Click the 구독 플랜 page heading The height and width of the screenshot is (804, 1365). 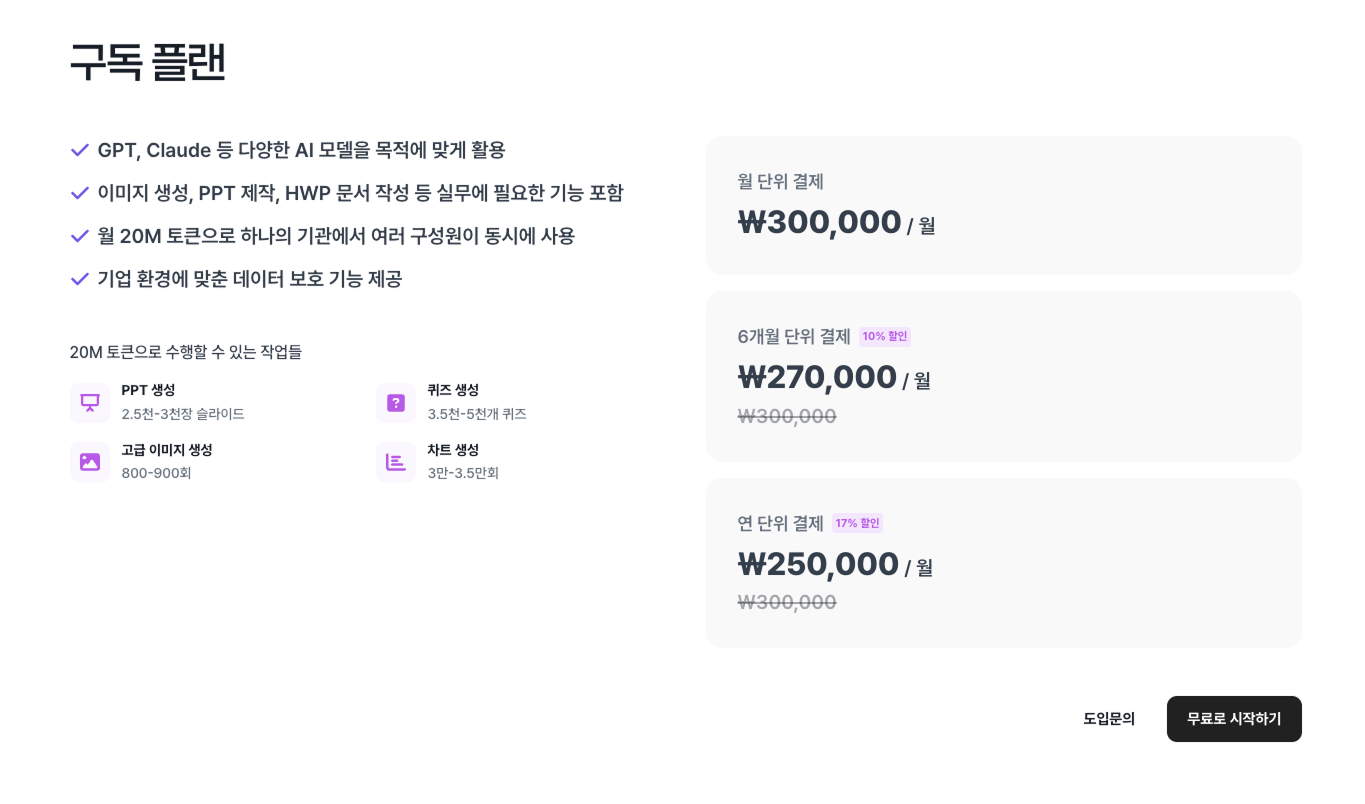coord(147,62)
